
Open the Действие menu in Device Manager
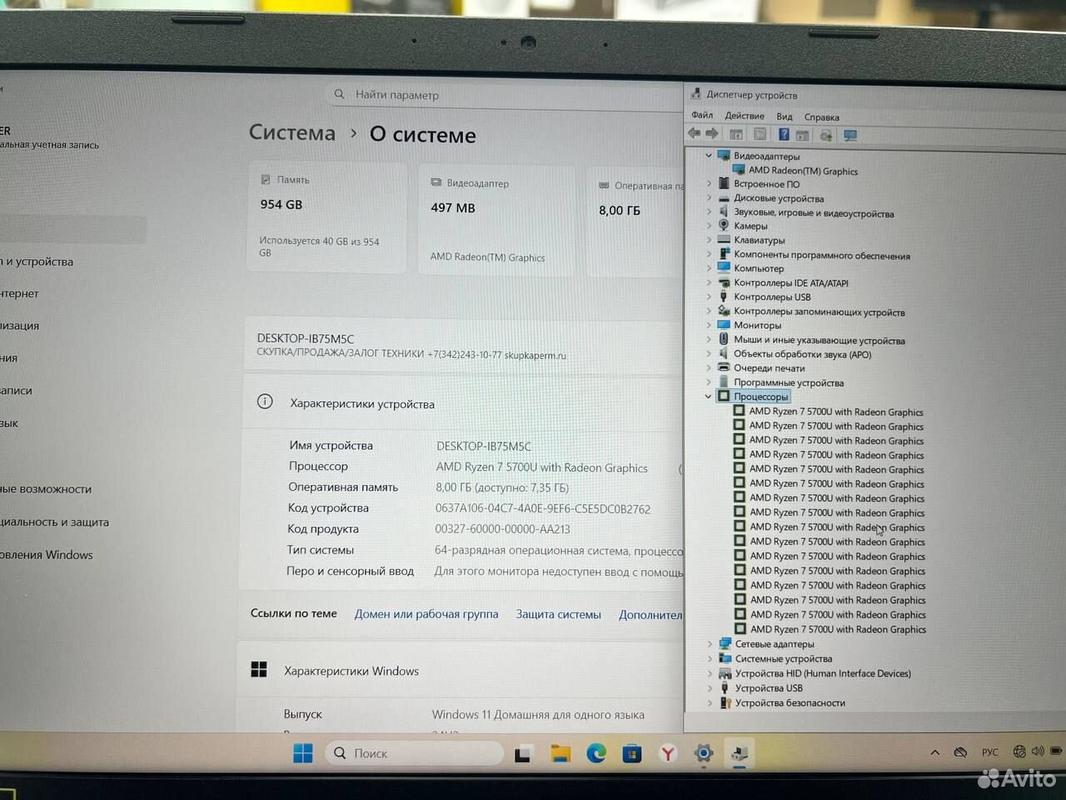[744, 116]
